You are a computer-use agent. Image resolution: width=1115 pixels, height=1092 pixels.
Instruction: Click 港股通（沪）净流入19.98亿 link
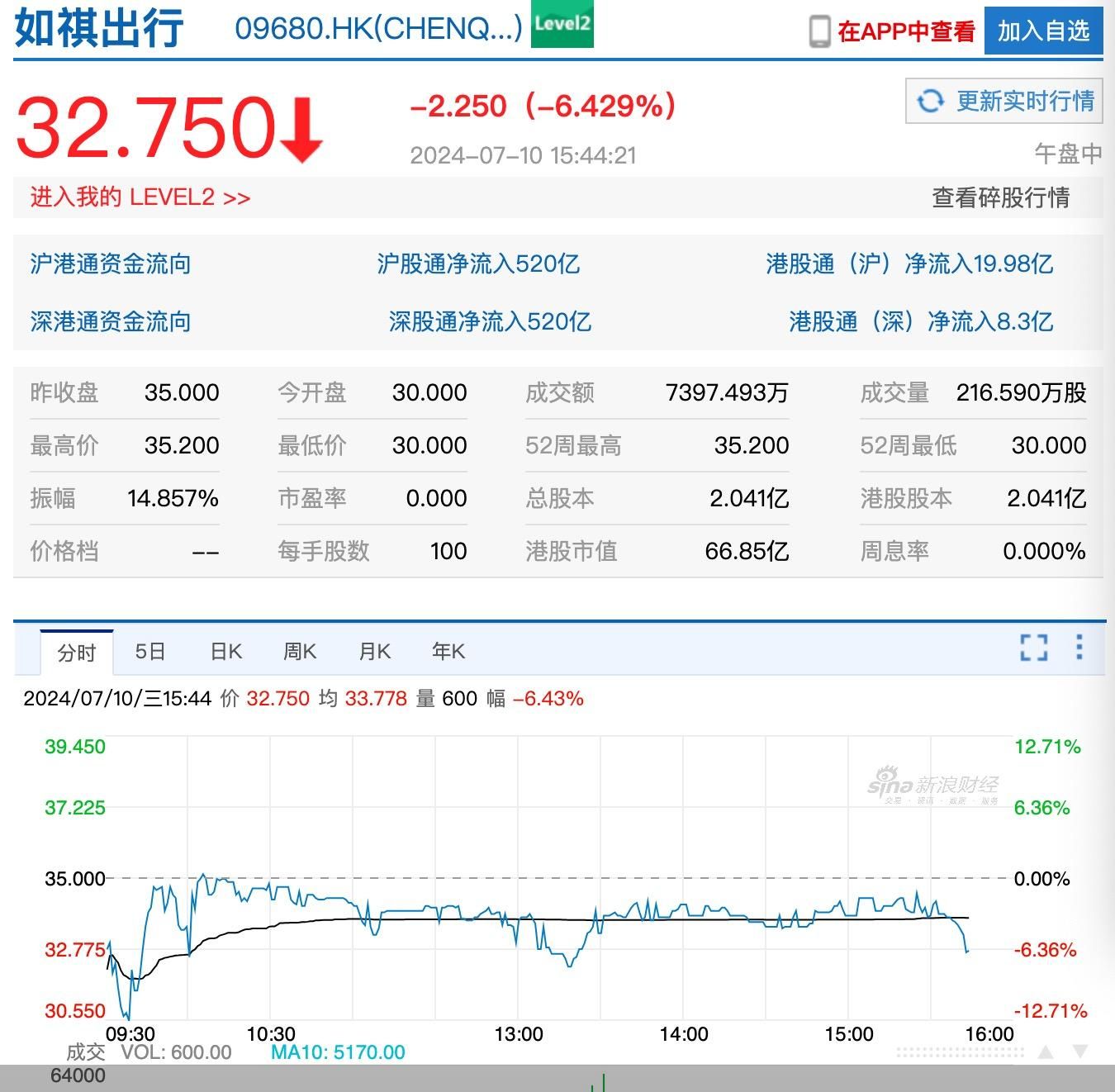(909, 264)
